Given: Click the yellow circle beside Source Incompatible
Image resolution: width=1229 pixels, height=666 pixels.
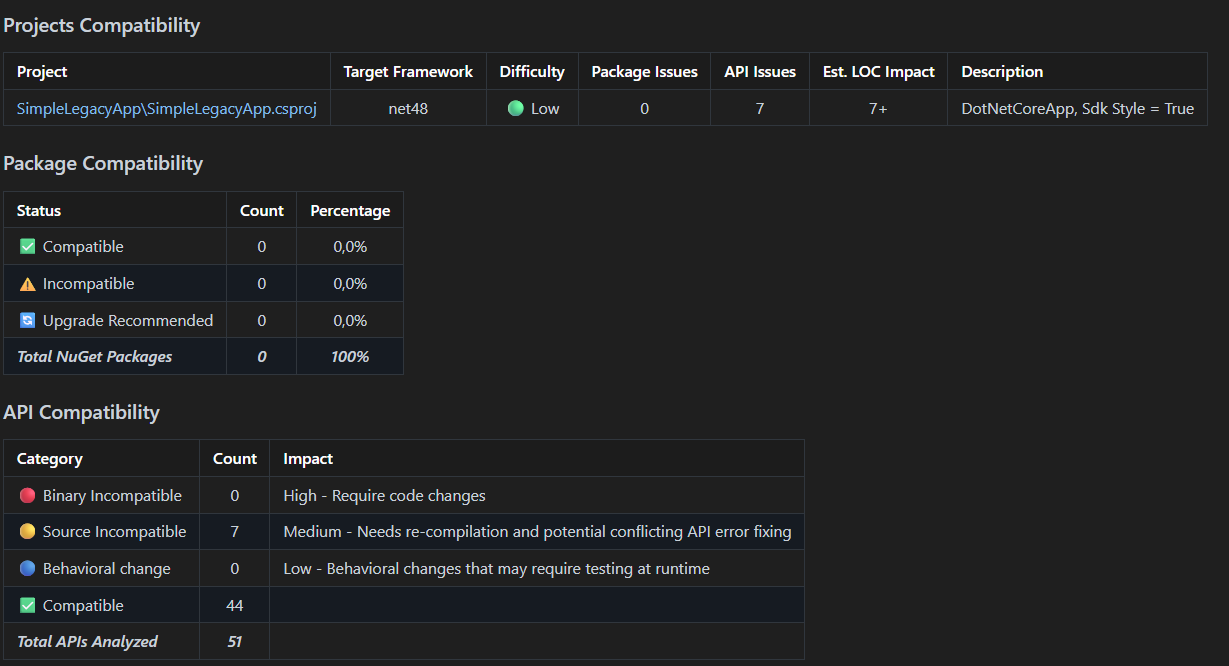Looking at the screenshot, I should (x=28, y=532).
